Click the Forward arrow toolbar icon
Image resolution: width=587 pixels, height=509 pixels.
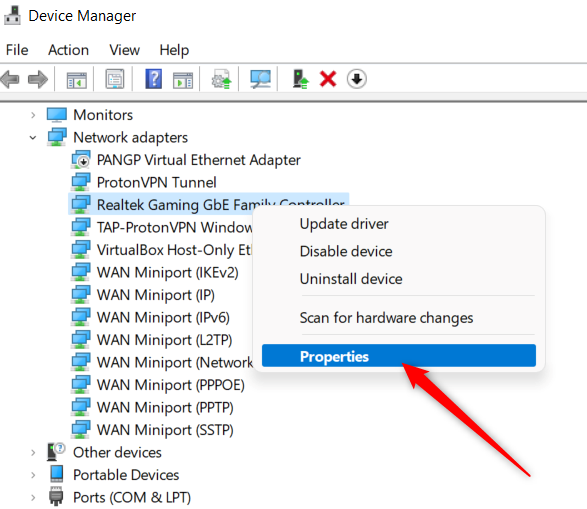[38, 79]
